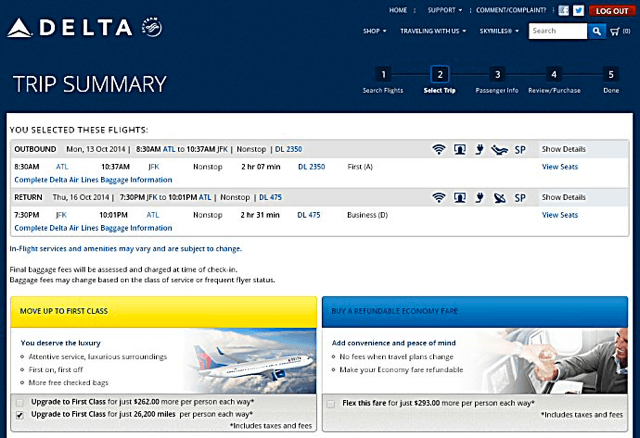The height and width of the screenshot is (438, 640).
Task: Go to step 1 Search Flights
Action: [x=383, y=80]
